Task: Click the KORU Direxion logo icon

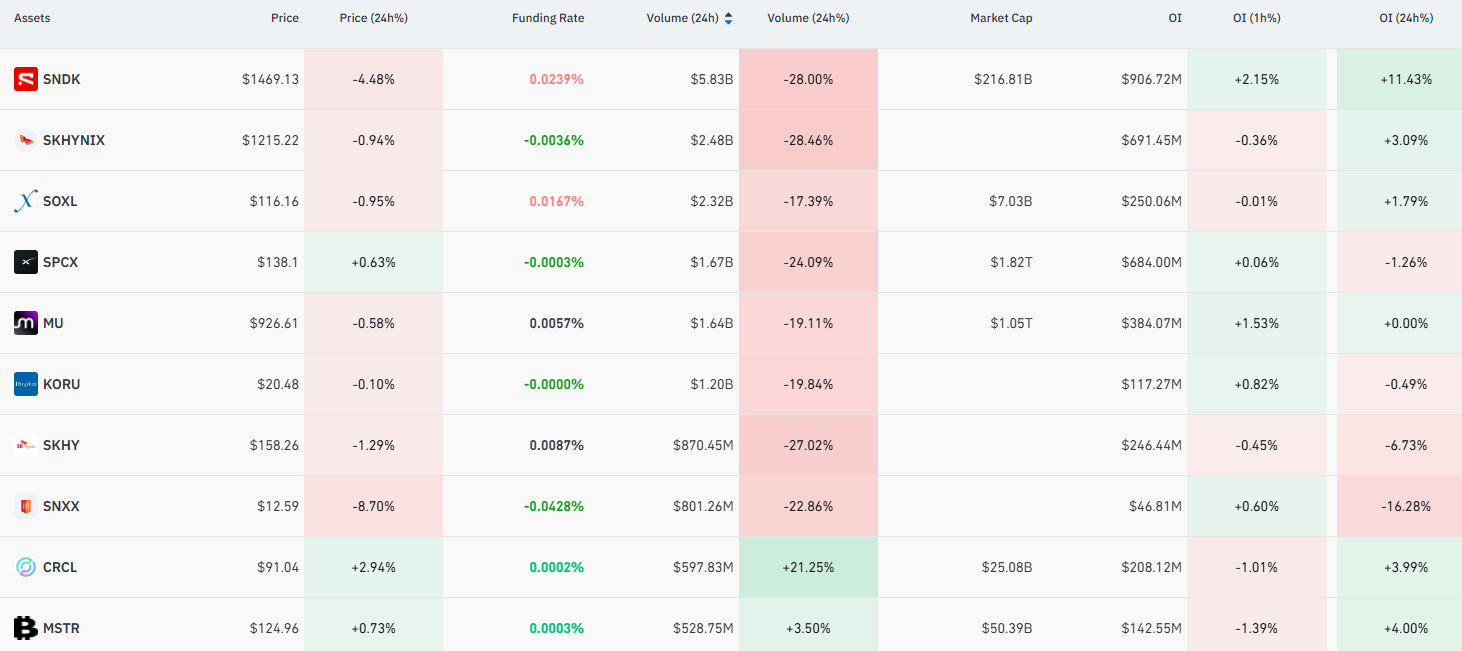Action: (x=26, y=384)
